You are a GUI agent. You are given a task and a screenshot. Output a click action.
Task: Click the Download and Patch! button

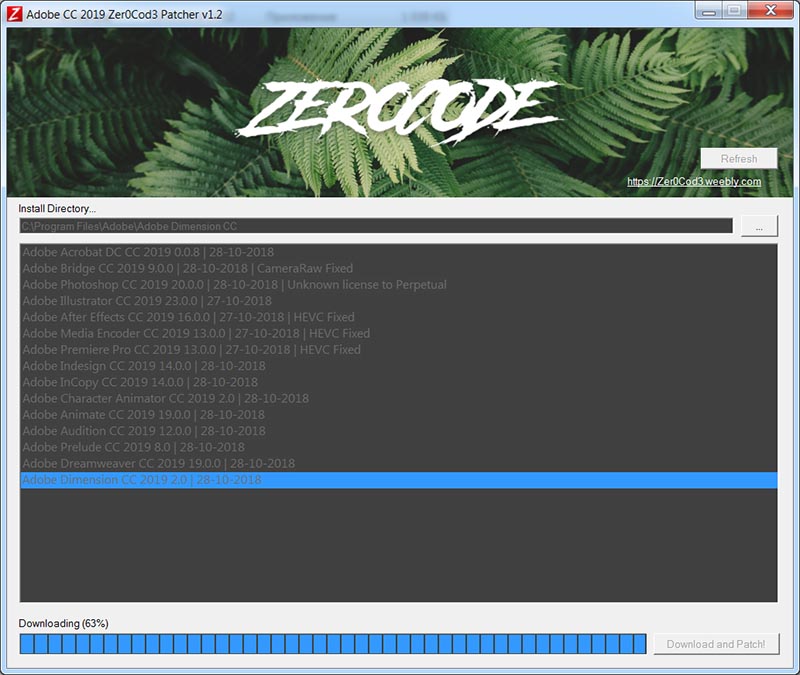coord(716,644)
